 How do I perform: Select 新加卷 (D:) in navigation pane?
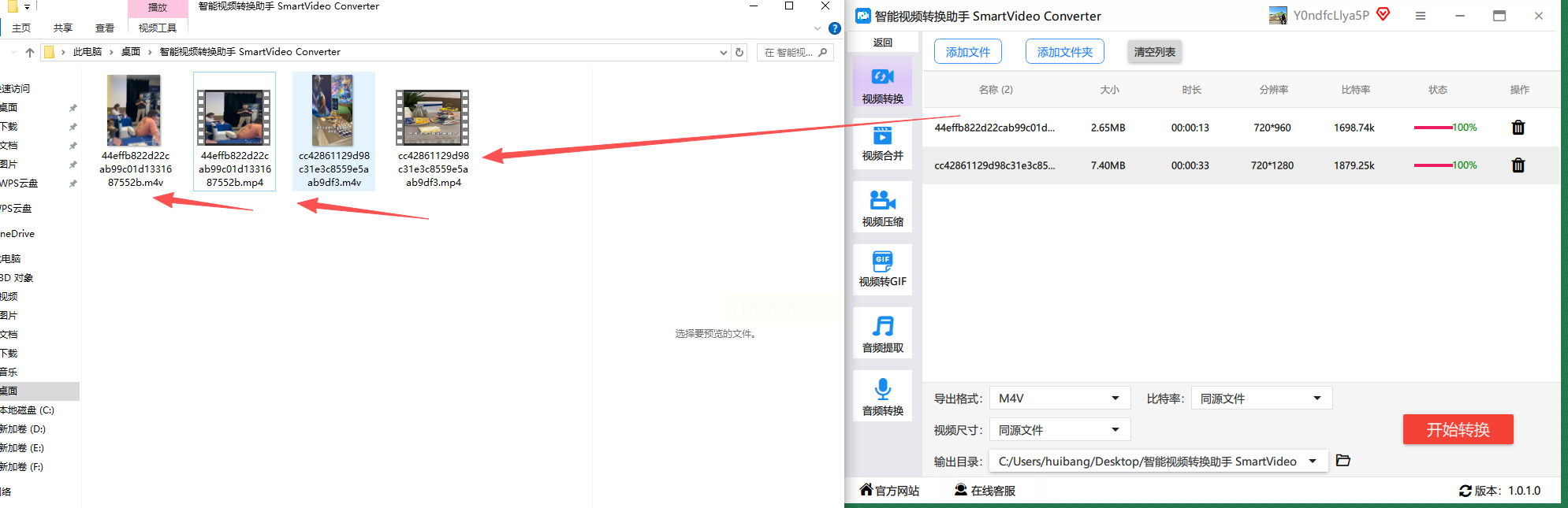23,429
